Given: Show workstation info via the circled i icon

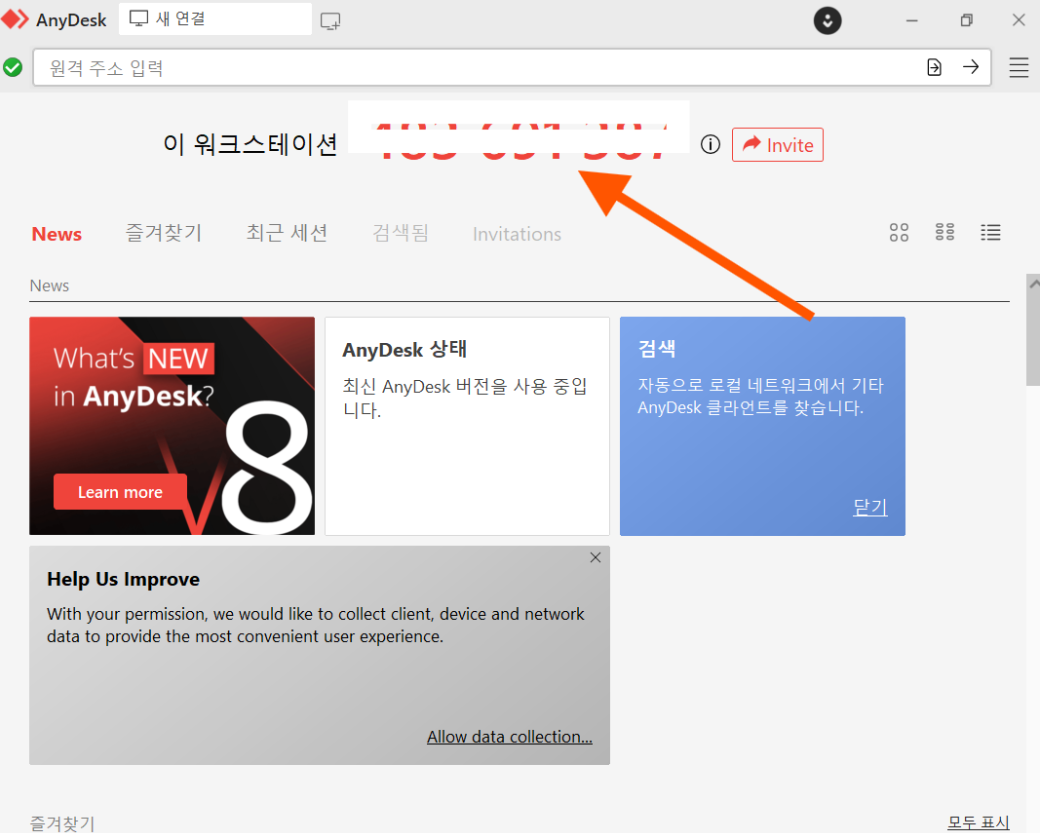Looking at the screenshot, I should (x=710, y=145).
